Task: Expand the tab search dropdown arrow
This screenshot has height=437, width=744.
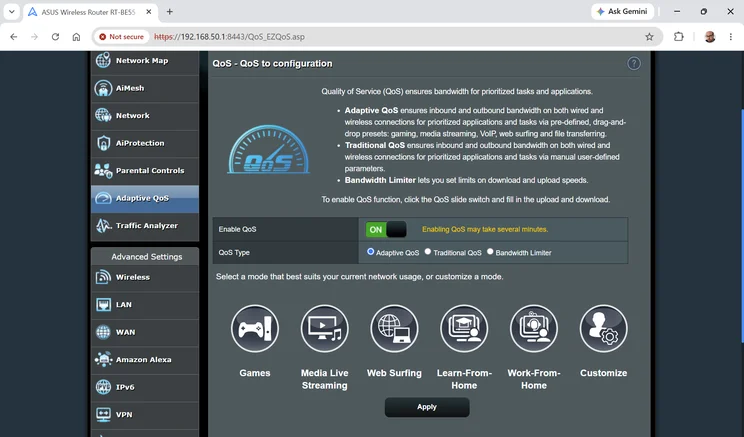Action: pos(11,12)
